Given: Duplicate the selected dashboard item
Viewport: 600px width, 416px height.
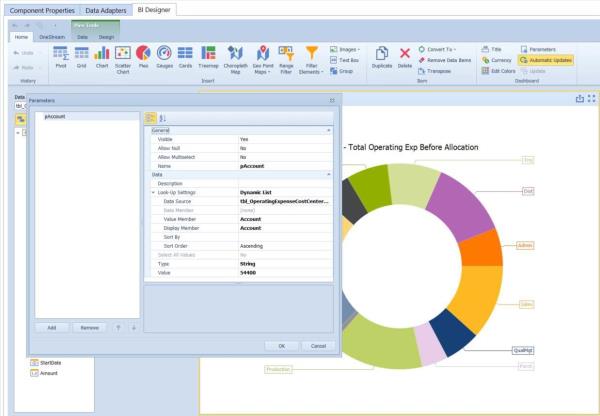Looking at the screenshot, I should (x=382, y=57).
